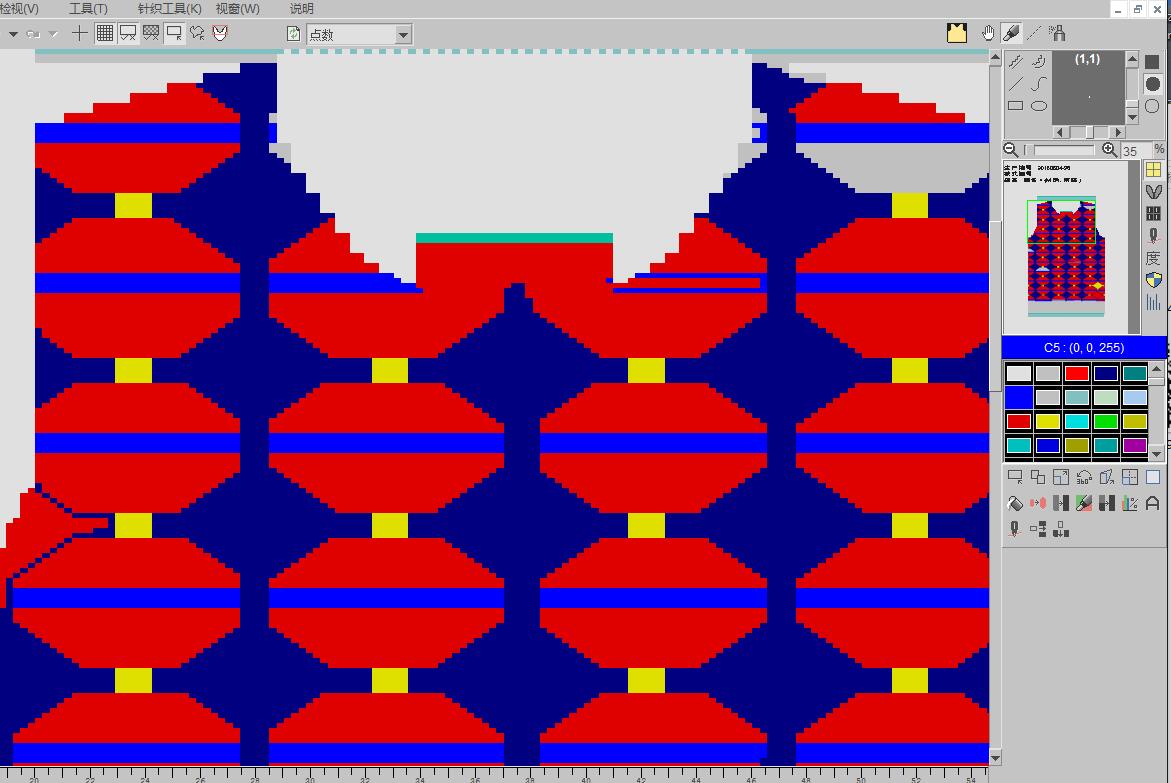This screenshot has width=1171, height=783.
Task: Open the 工具(T) menu
Action: pyautogui.click(x=88, y=8)
